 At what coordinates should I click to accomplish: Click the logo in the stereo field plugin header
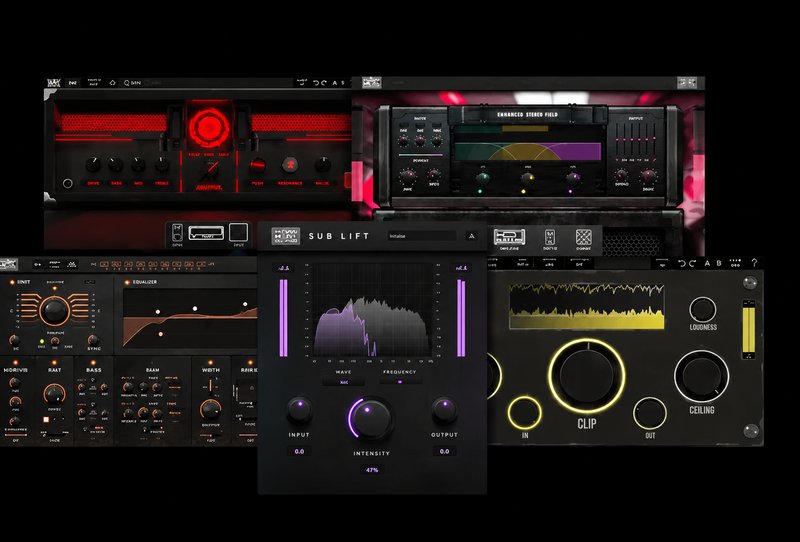371,83
